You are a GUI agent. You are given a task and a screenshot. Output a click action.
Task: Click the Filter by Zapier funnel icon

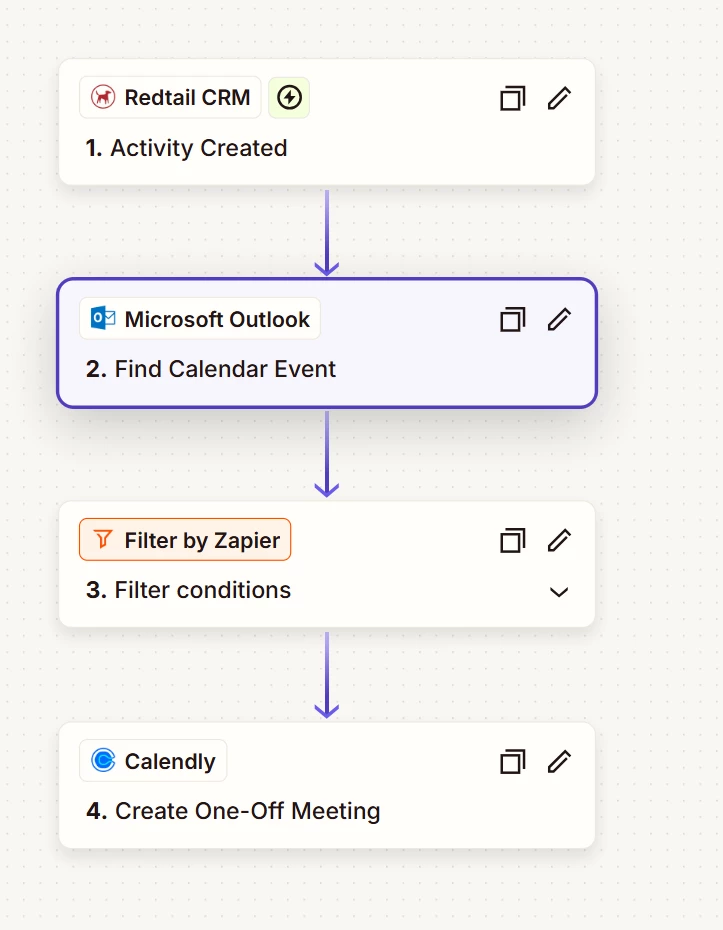(x=103, y=540)
